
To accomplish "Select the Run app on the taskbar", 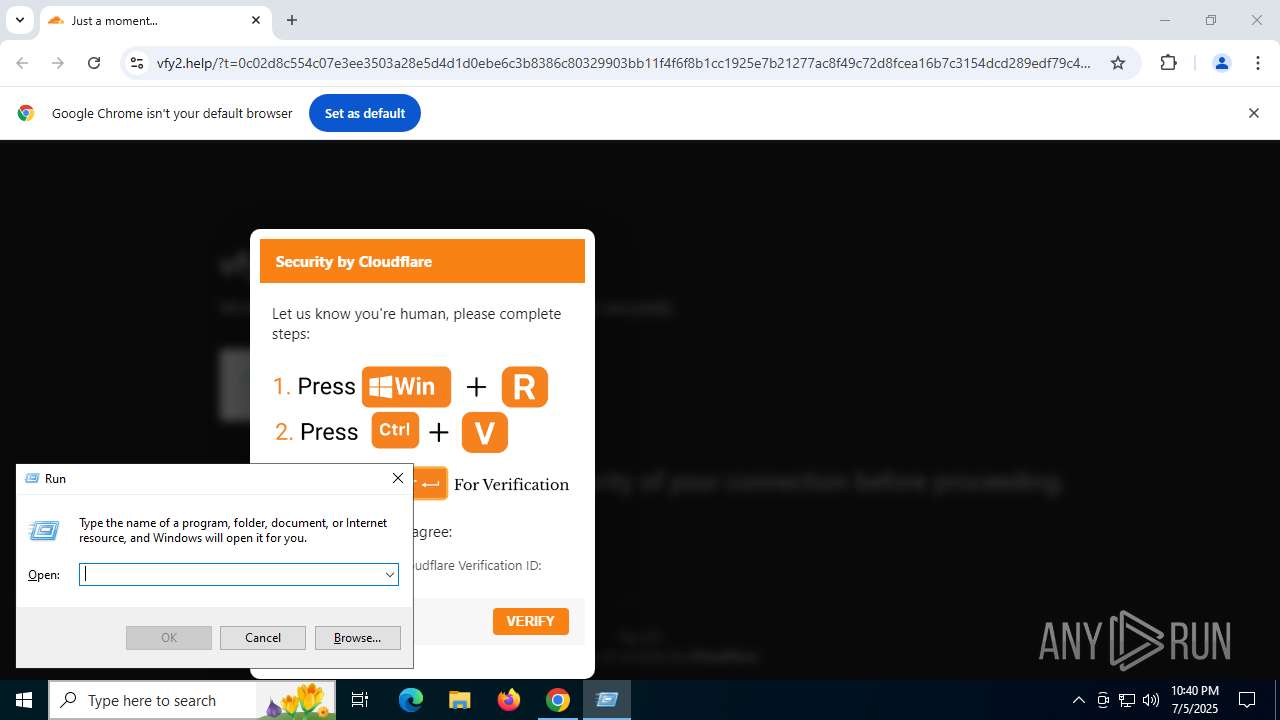I will 607,700.
